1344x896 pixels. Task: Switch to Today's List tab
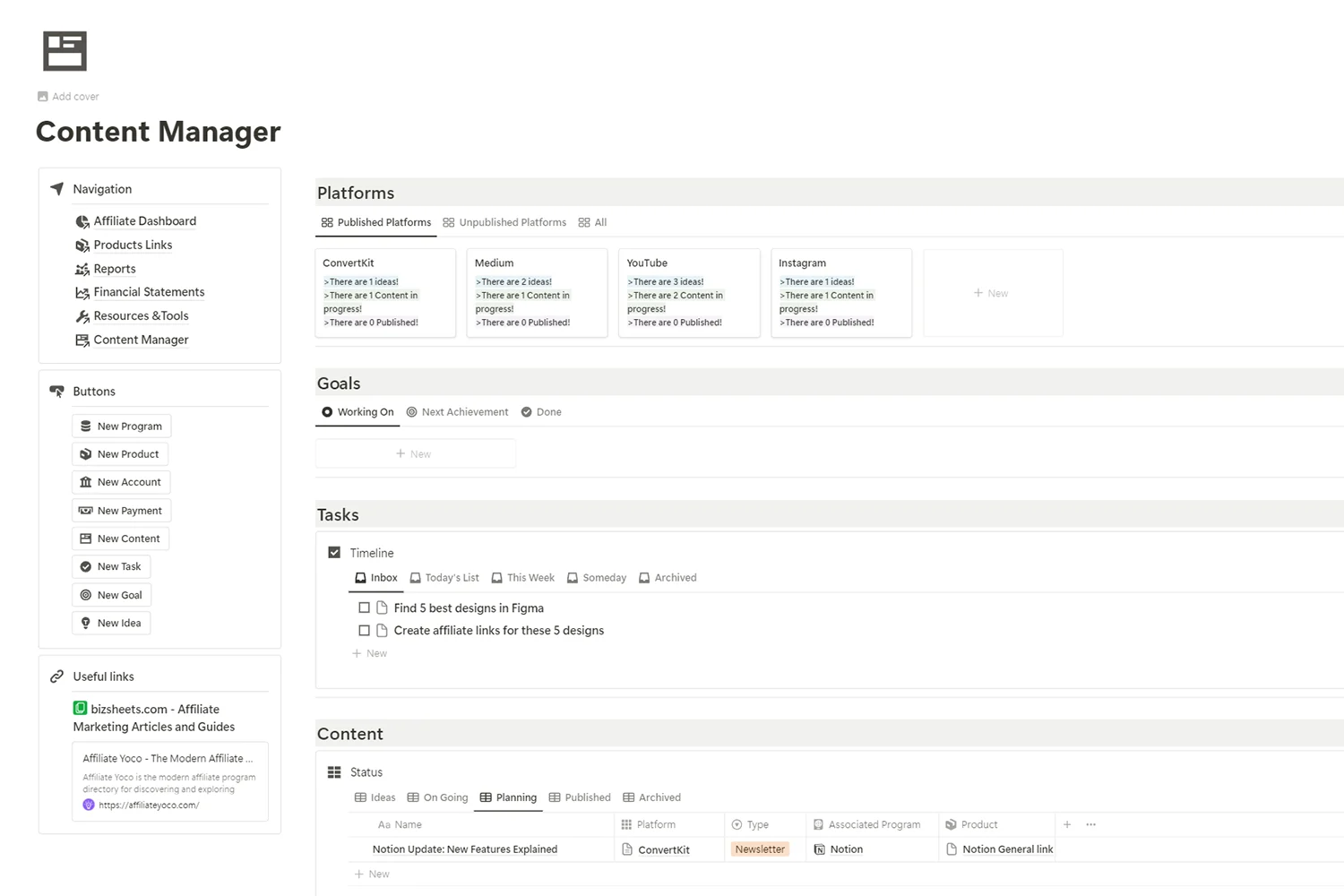click(x=444, y=578)
